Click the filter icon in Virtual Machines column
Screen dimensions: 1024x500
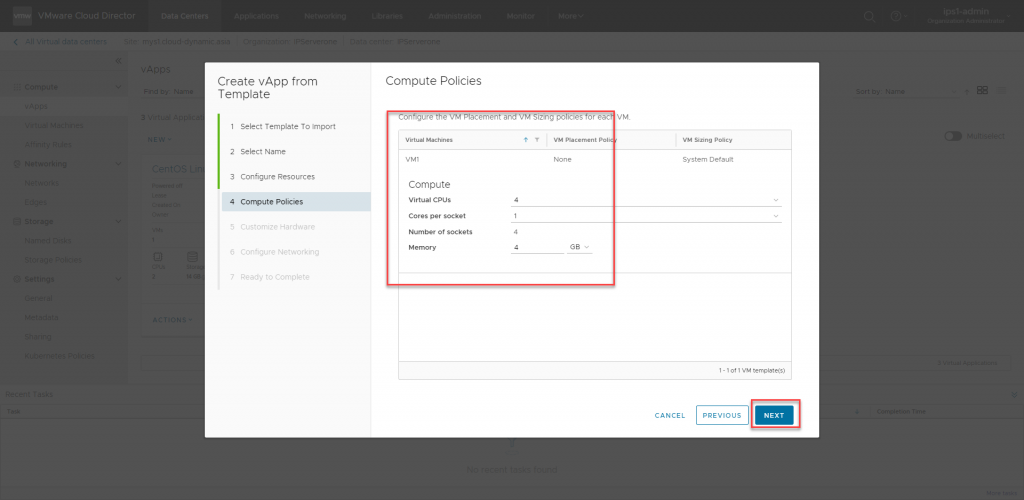point(537,140)
